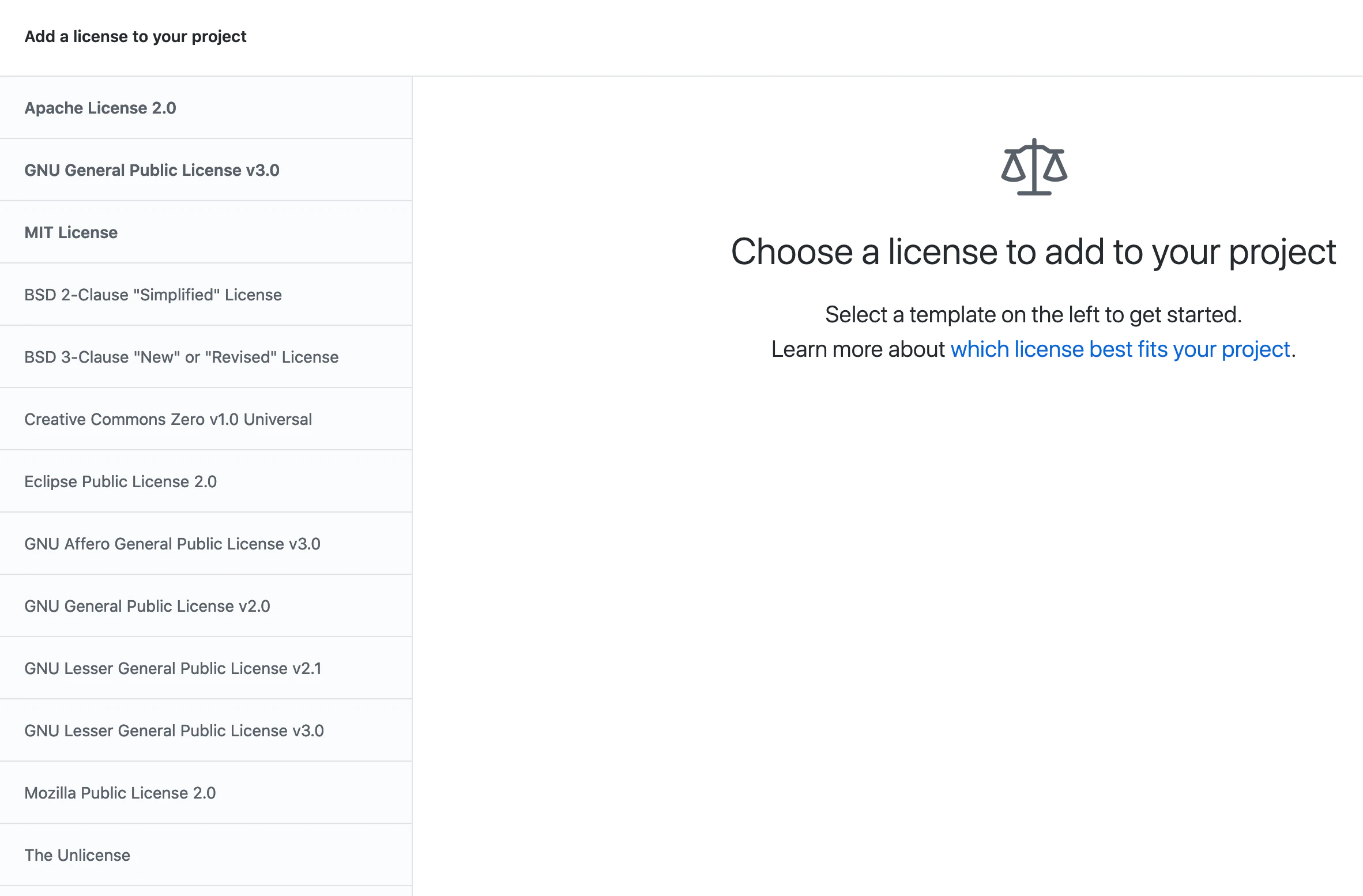The width and height of the screenshot is (1363, 896).
Task: Pick the MIT License option
Action: 71,232
